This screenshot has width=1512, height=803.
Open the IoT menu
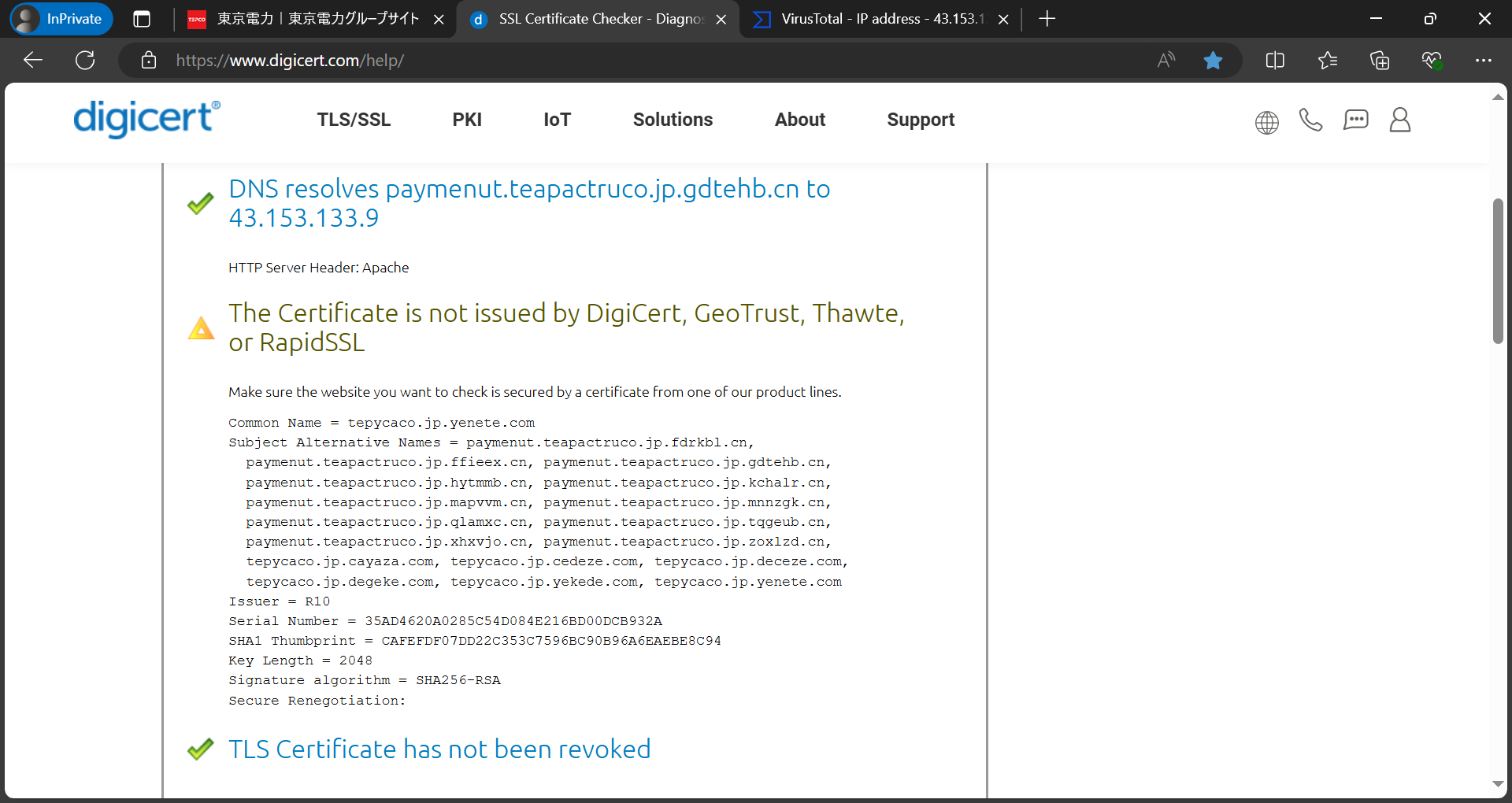pyautogui.click(x=557, y=120)
